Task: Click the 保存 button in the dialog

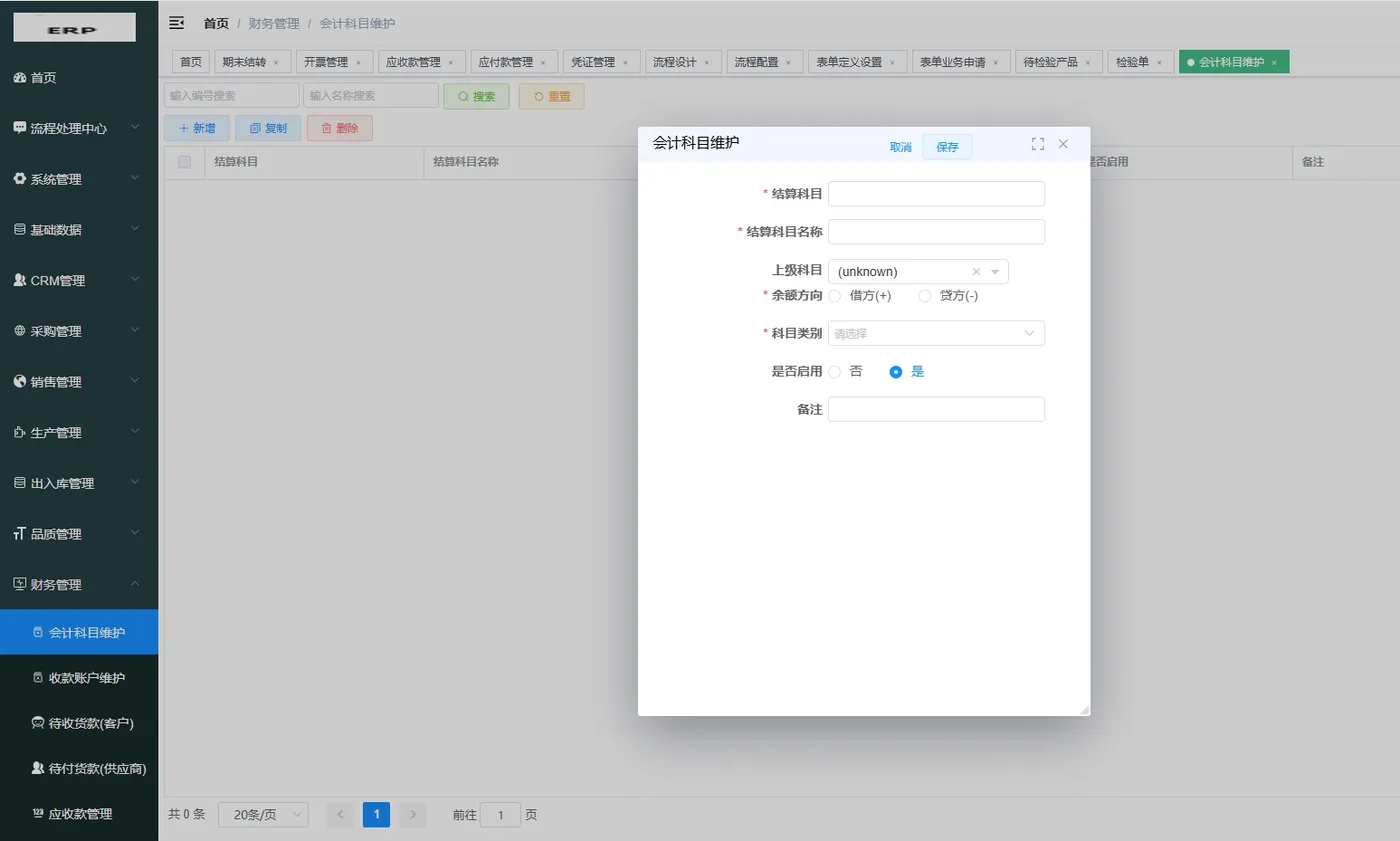Action: pyautogui.click(x=947, y=147)
